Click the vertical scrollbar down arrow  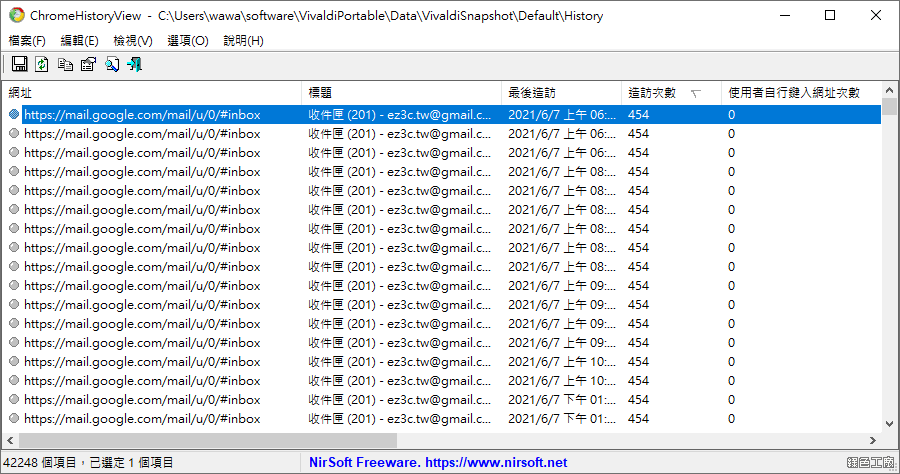pyautogui.click(x=889, y=424)
